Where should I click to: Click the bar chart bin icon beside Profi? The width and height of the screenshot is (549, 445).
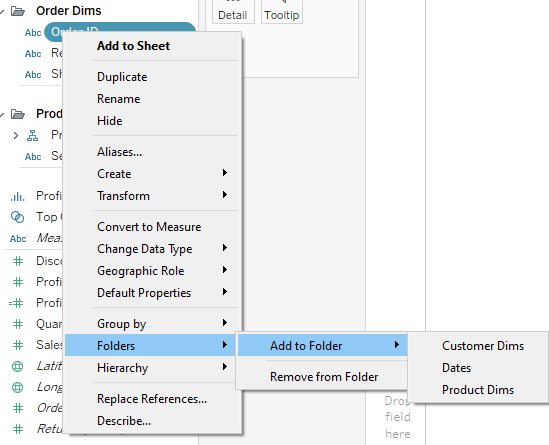18,196
